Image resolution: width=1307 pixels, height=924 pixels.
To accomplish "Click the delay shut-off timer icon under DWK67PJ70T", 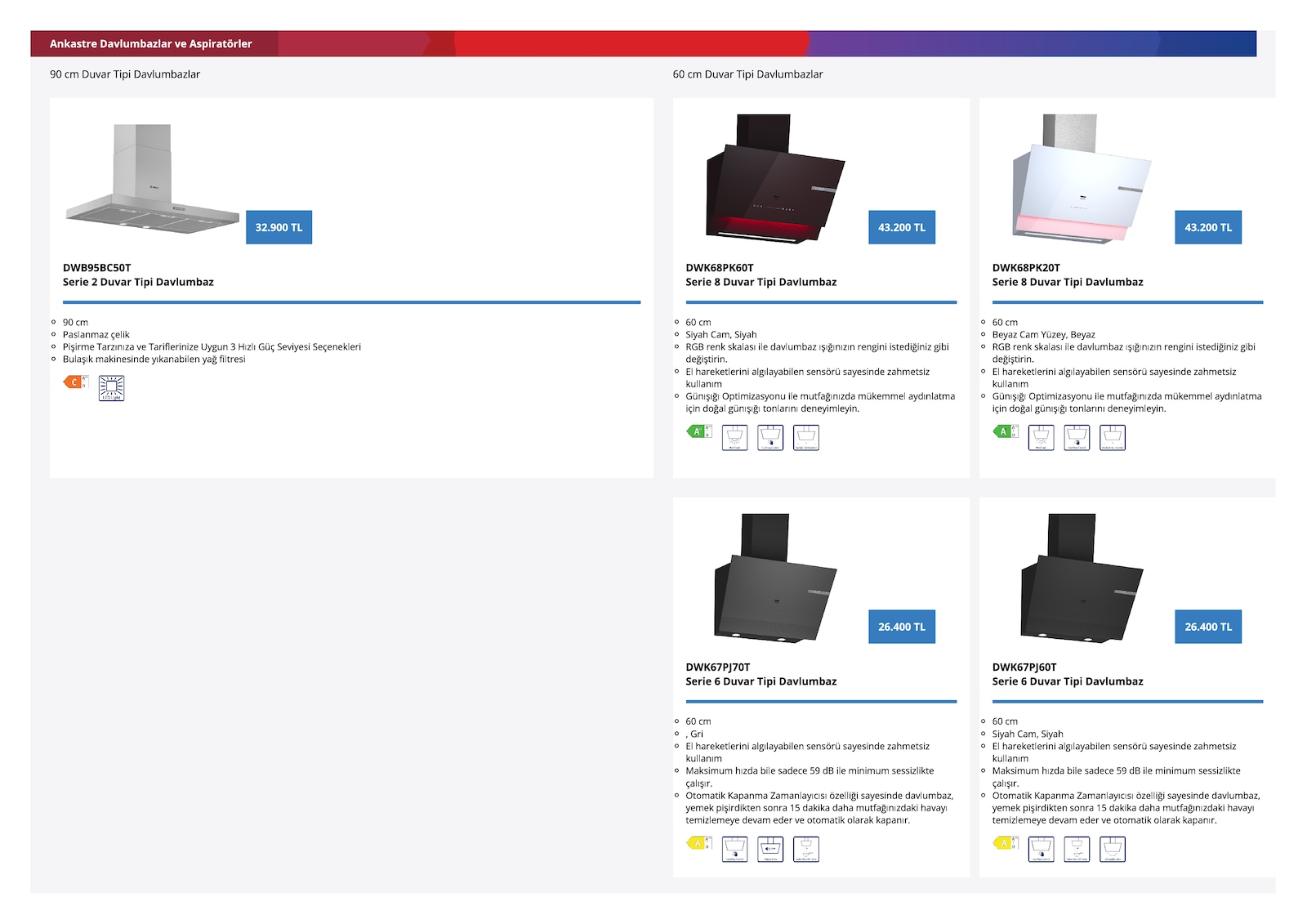I will point(806,849).
